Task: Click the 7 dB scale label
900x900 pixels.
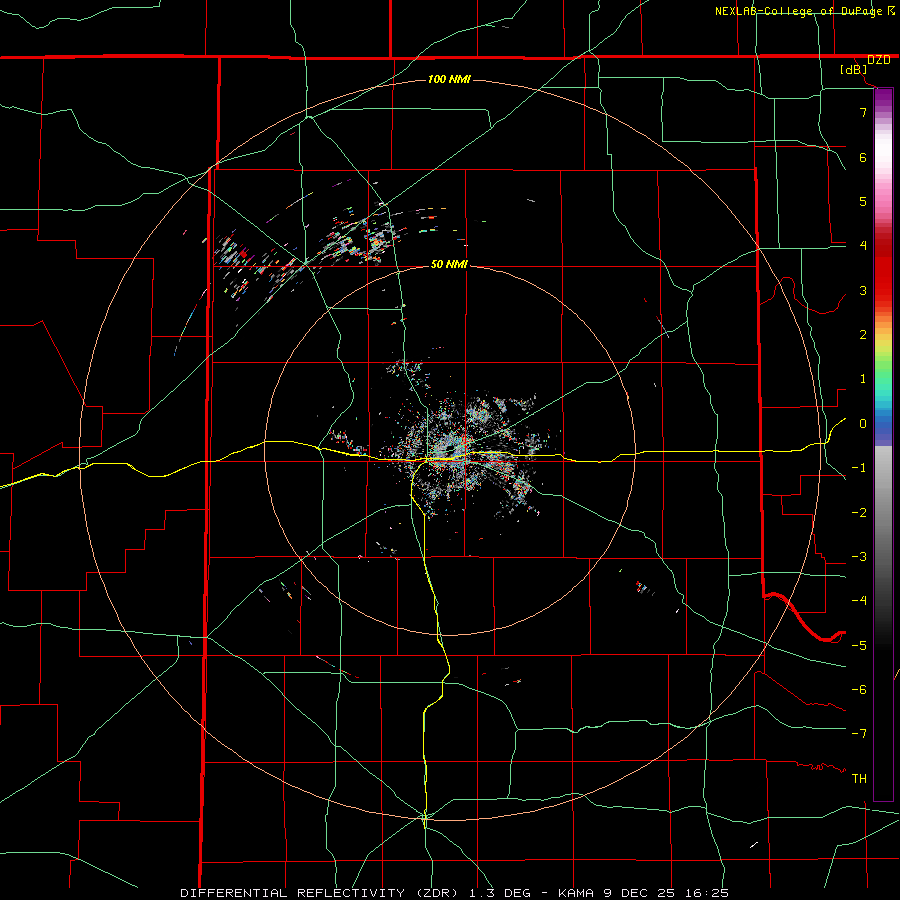Action: coord(863,112)
